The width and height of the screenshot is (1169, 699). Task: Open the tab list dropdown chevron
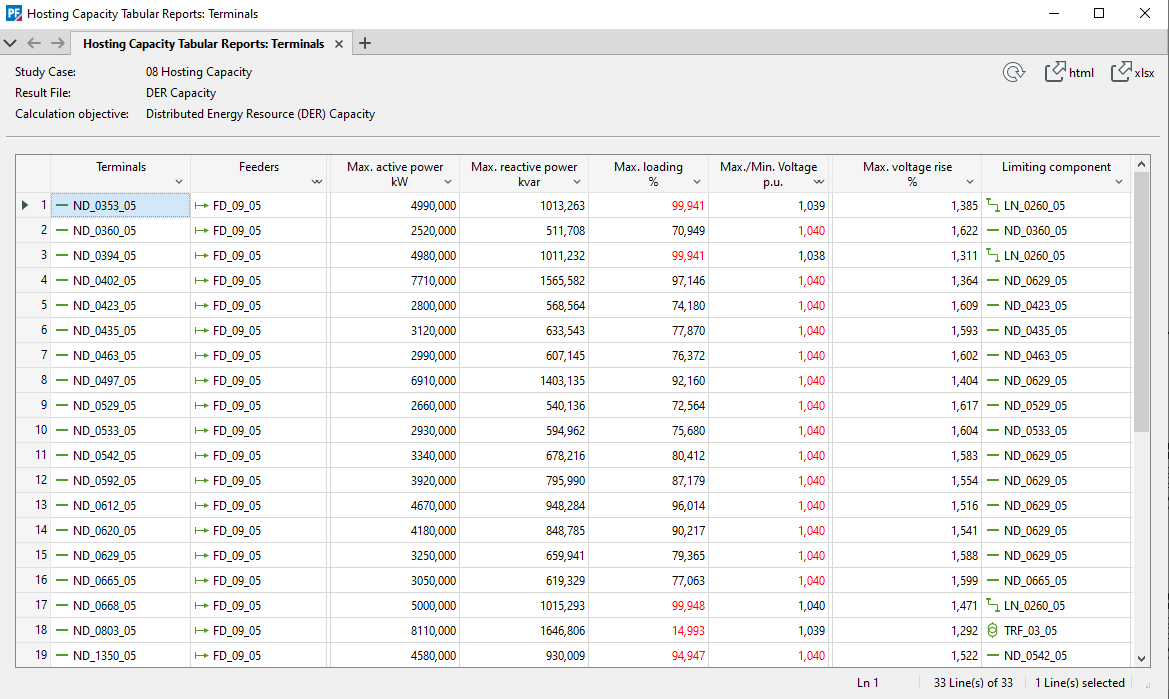tap(11, 43)
